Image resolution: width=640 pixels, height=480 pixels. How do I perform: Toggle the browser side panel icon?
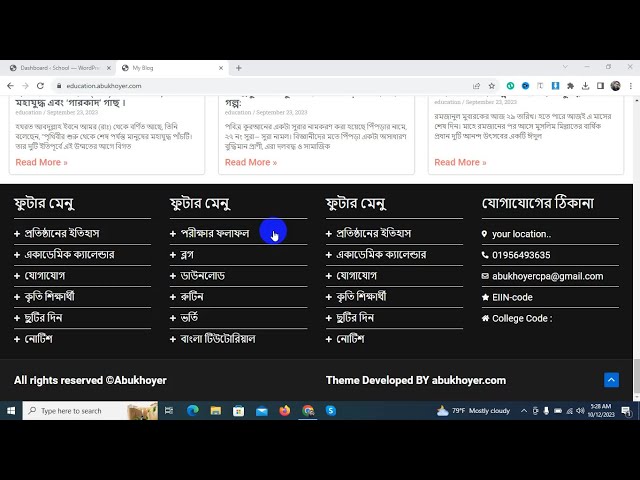600,86
